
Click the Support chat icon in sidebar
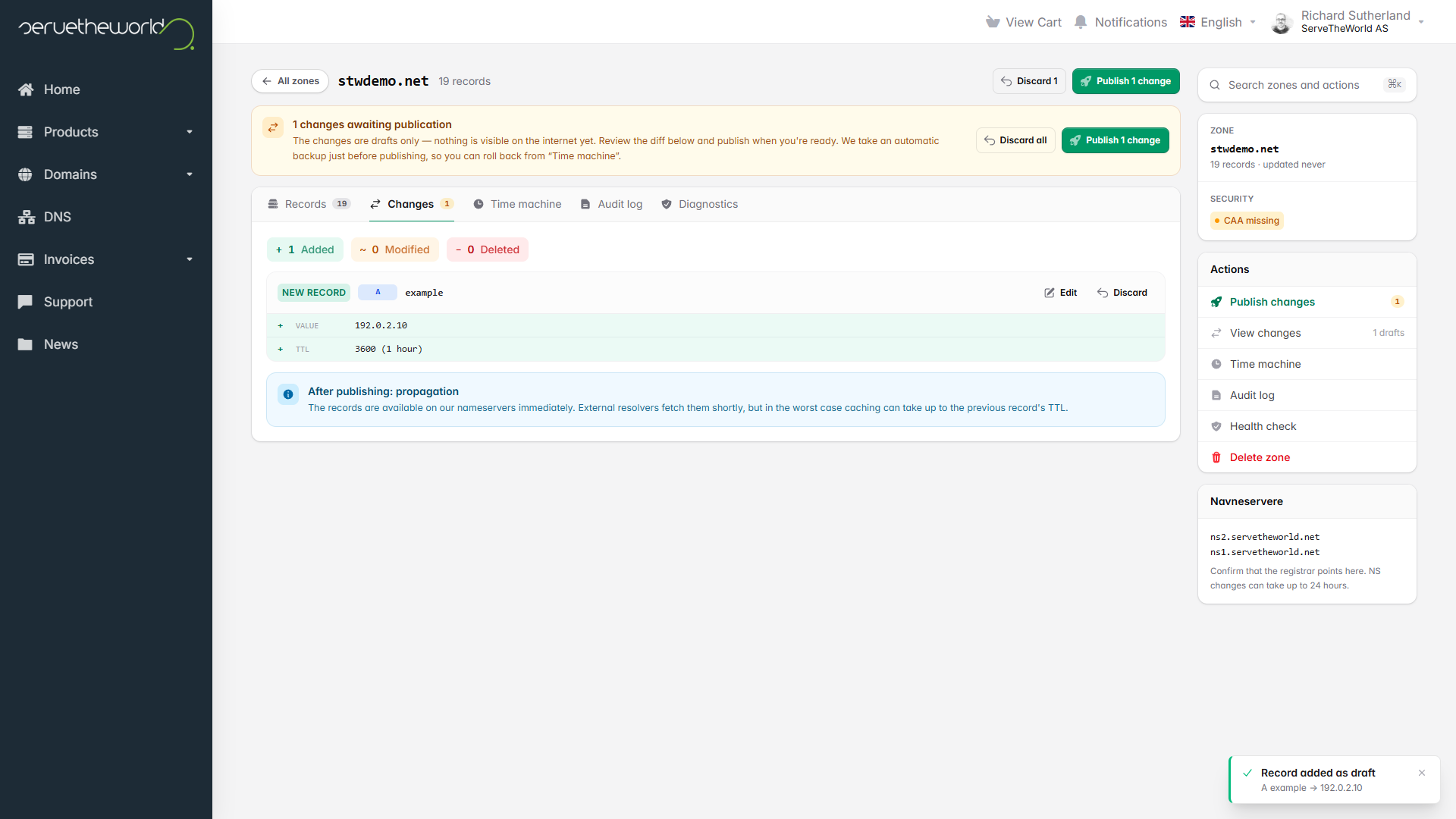pyautogui.click(x=26, y=302)
